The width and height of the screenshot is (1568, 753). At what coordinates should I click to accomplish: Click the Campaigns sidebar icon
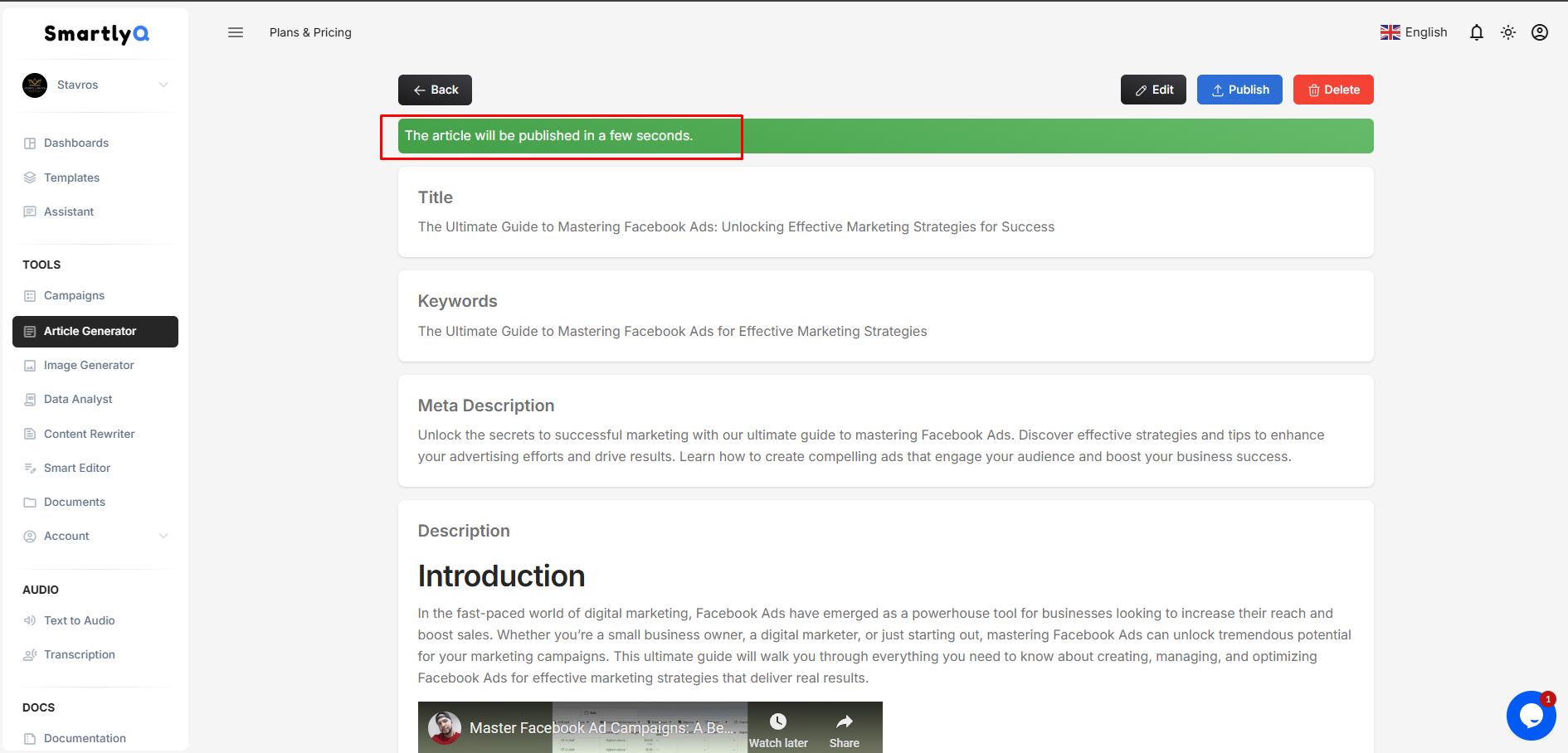click(30, 296)
